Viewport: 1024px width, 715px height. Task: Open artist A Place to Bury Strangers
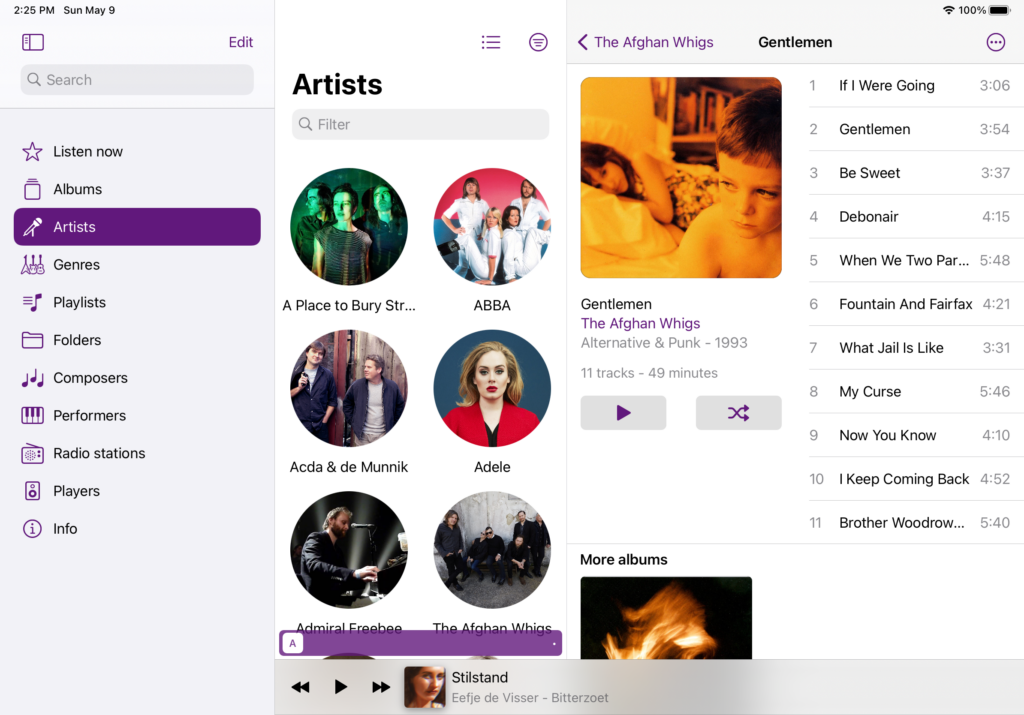(349, 227)
